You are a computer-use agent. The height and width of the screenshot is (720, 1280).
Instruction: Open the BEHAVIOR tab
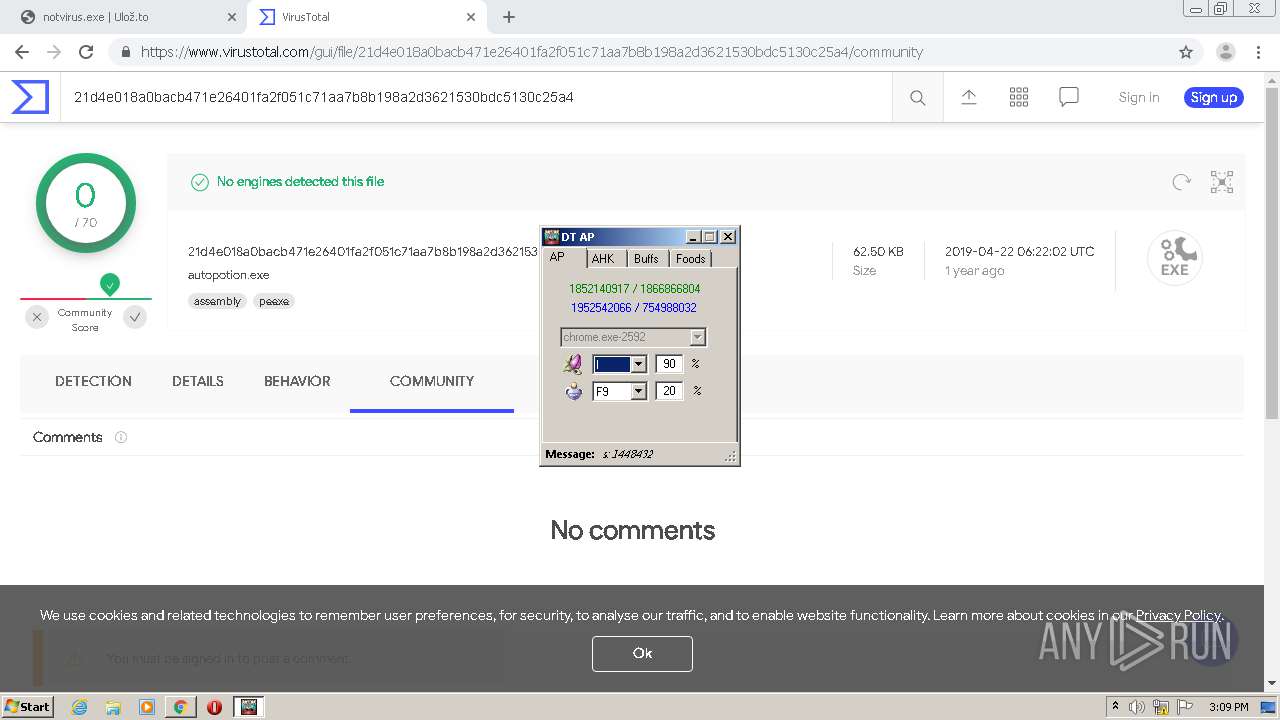click(x=297, y=381)
